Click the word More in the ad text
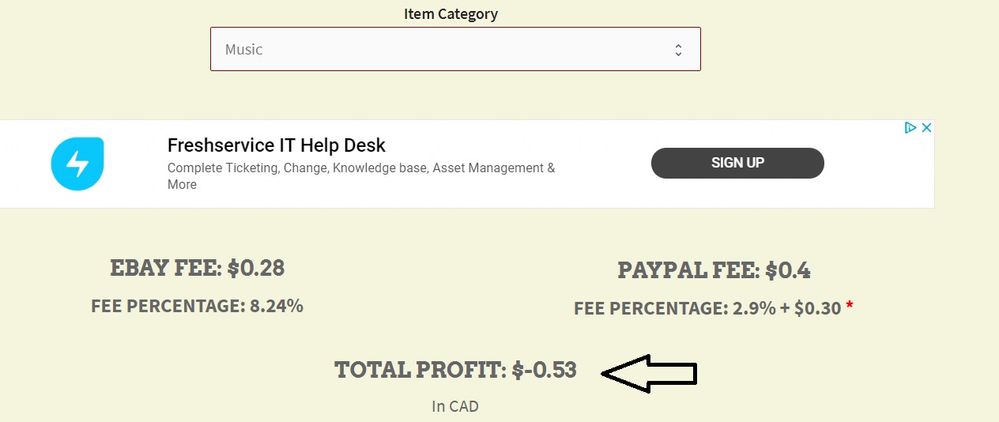 coord(182,185)
